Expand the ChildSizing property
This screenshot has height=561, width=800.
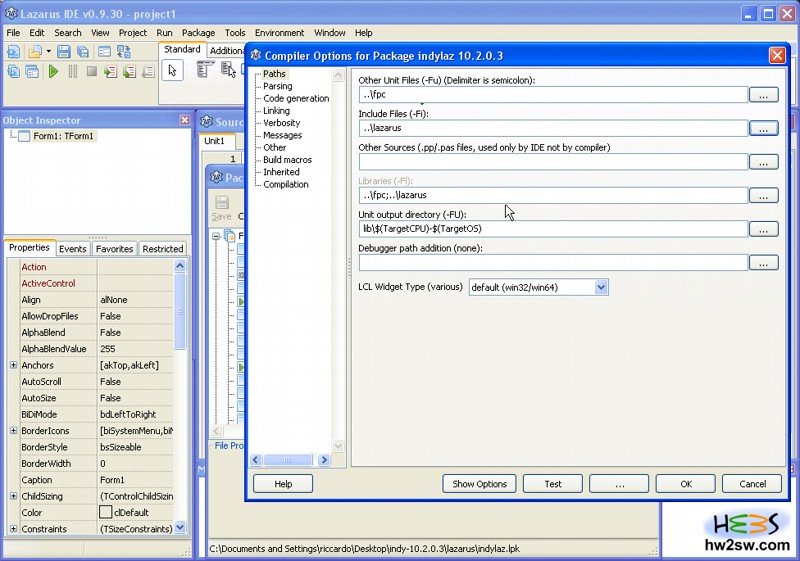click(x=13, y=496)
